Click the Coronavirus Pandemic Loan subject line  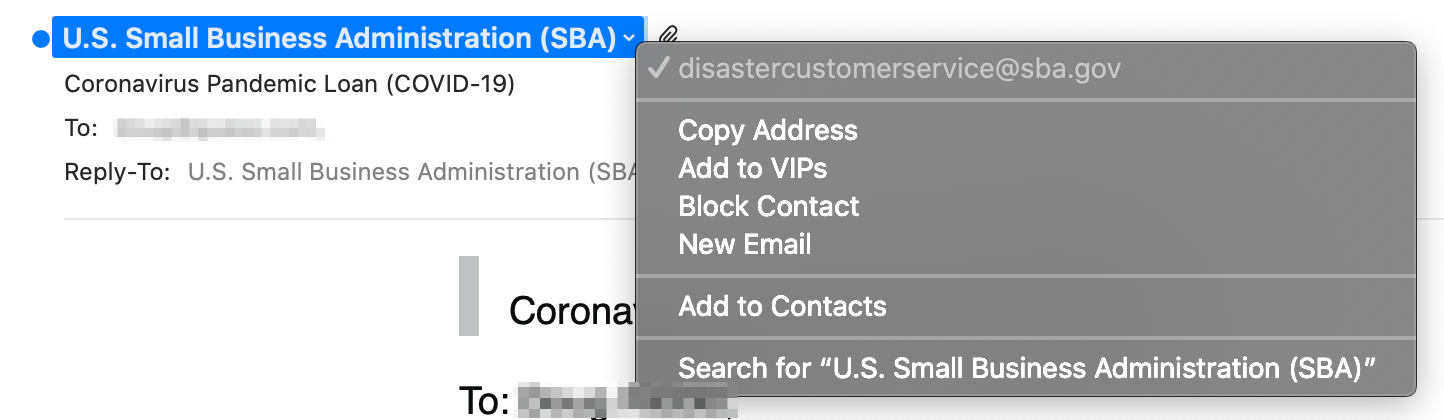[289, 84]
